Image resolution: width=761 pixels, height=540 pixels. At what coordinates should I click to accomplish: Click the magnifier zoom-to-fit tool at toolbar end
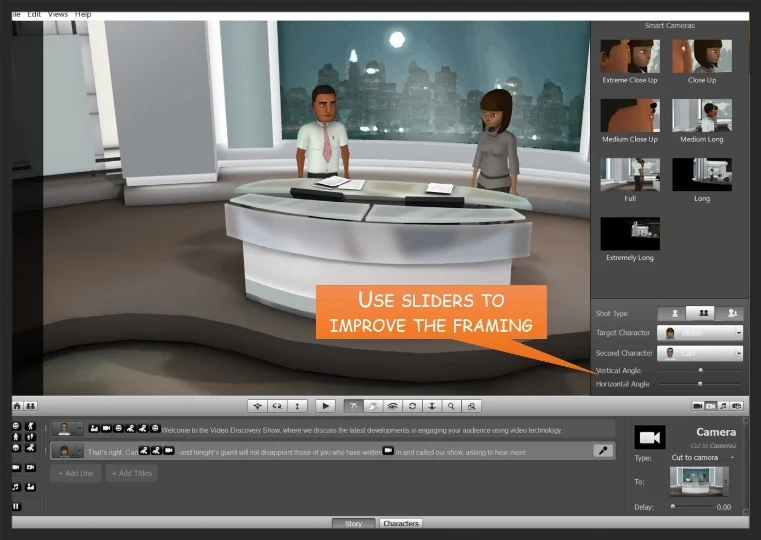471,406
